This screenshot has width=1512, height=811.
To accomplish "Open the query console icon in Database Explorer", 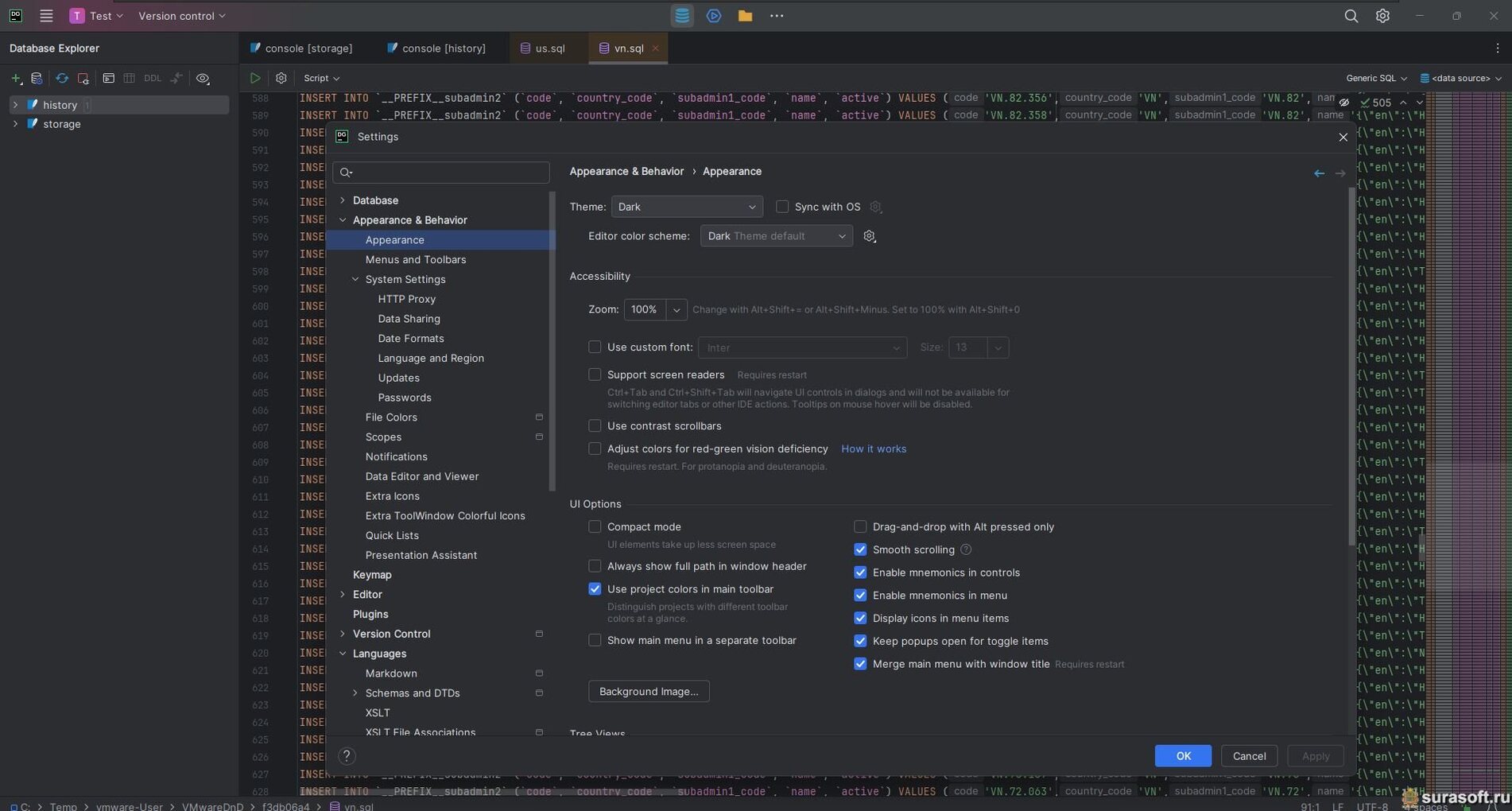I will click(108, 79).
